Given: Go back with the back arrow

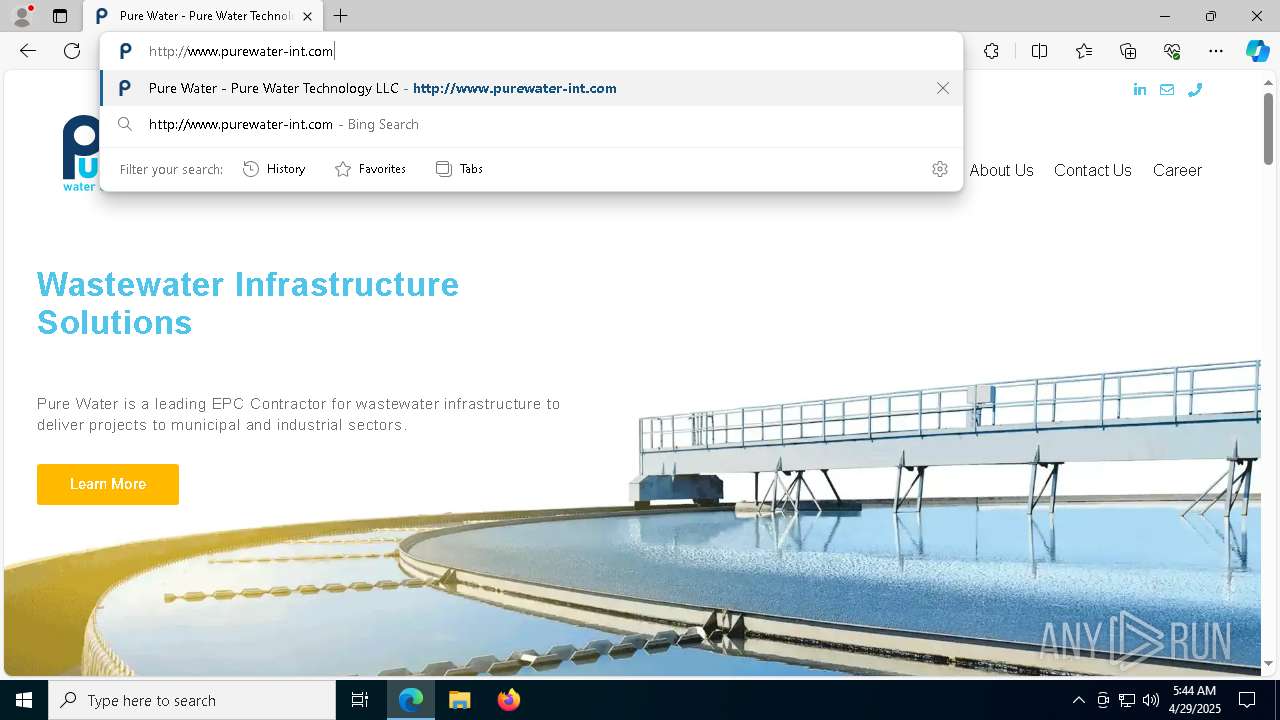Looking at the screenshot, I should 28,51.
